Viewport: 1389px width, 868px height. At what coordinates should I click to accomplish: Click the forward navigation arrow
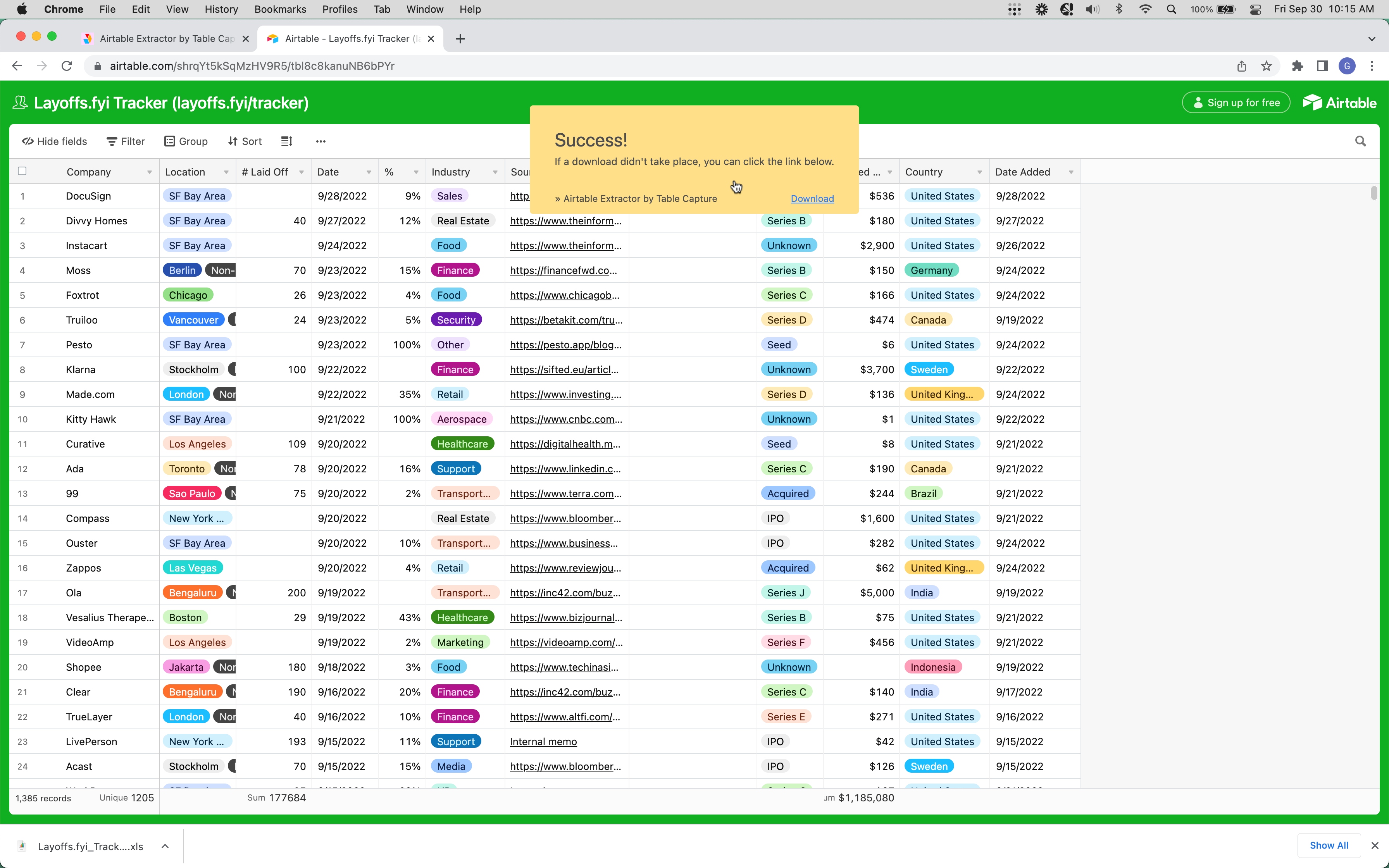(42, 66)
